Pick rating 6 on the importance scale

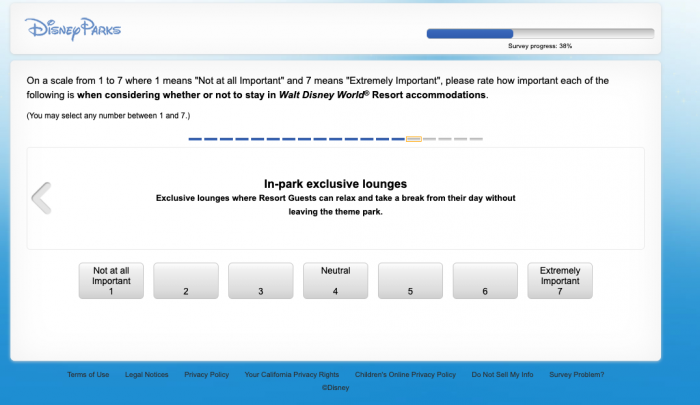coord(485,281)
